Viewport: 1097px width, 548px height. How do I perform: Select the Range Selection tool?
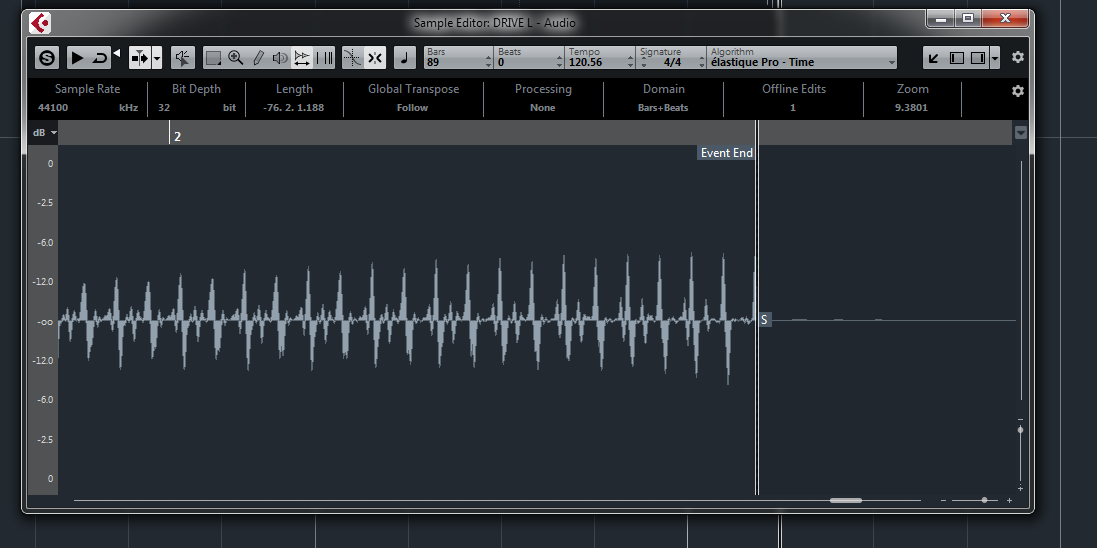coord(213,57)
